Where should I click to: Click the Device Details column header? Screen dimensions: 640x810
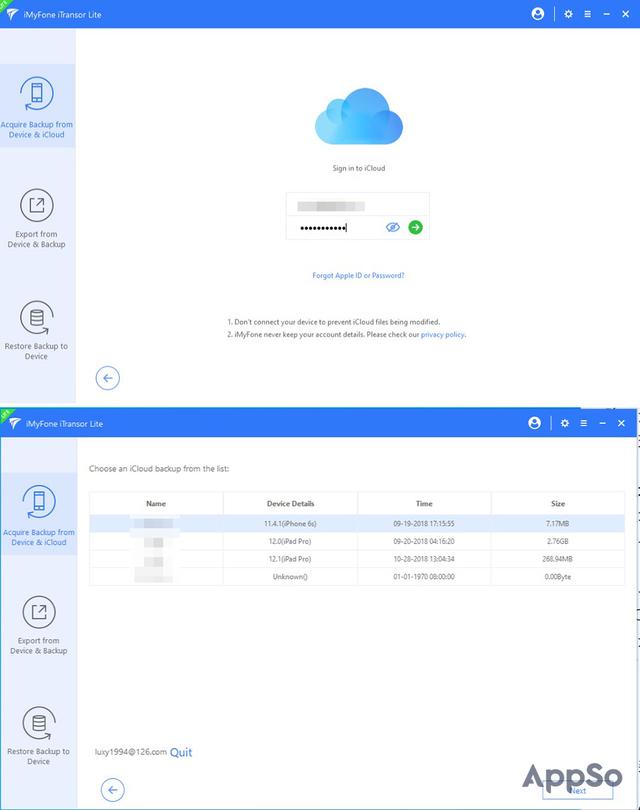click(290, 503)
